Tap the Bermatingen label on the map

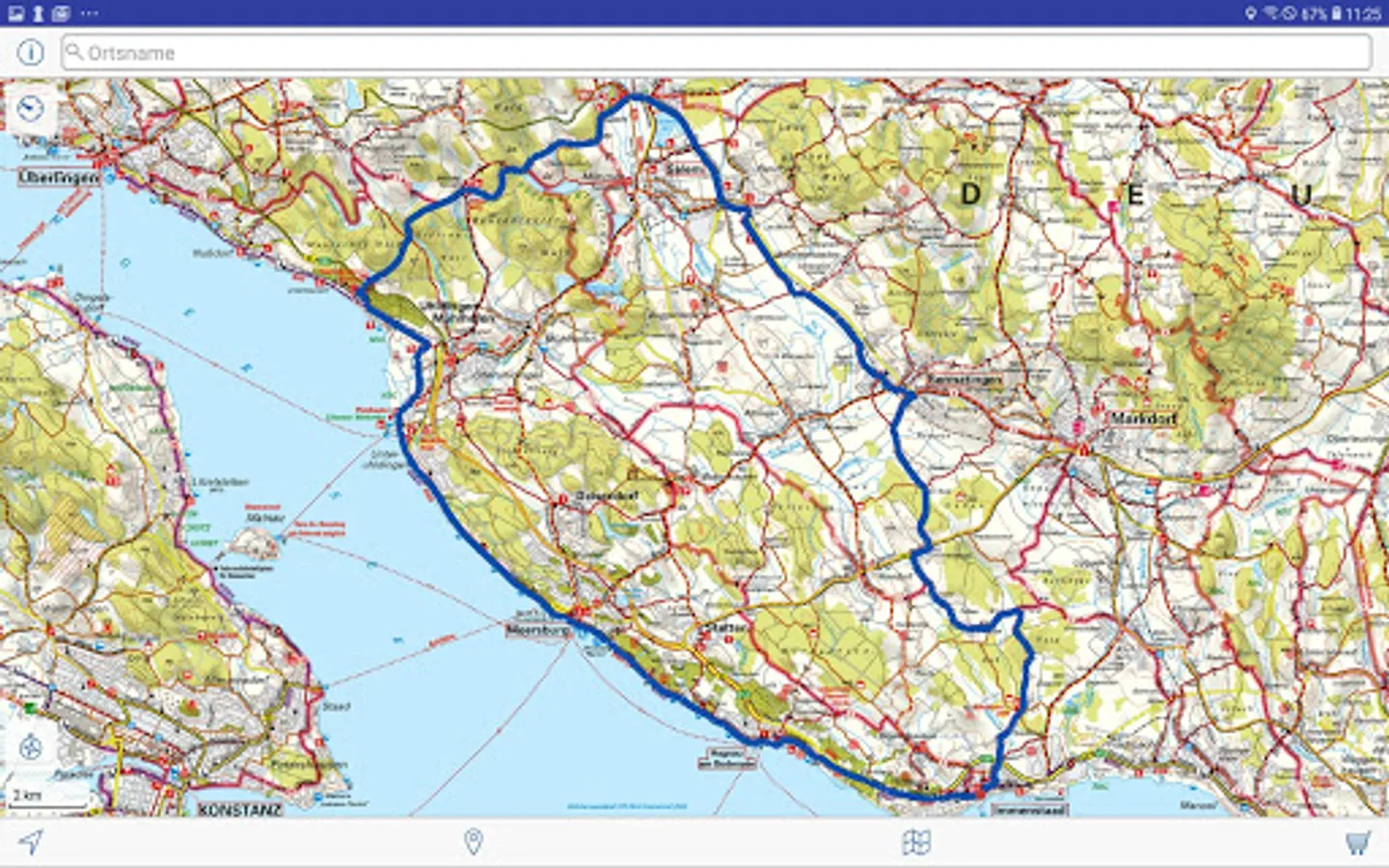(x=964, y=380)
